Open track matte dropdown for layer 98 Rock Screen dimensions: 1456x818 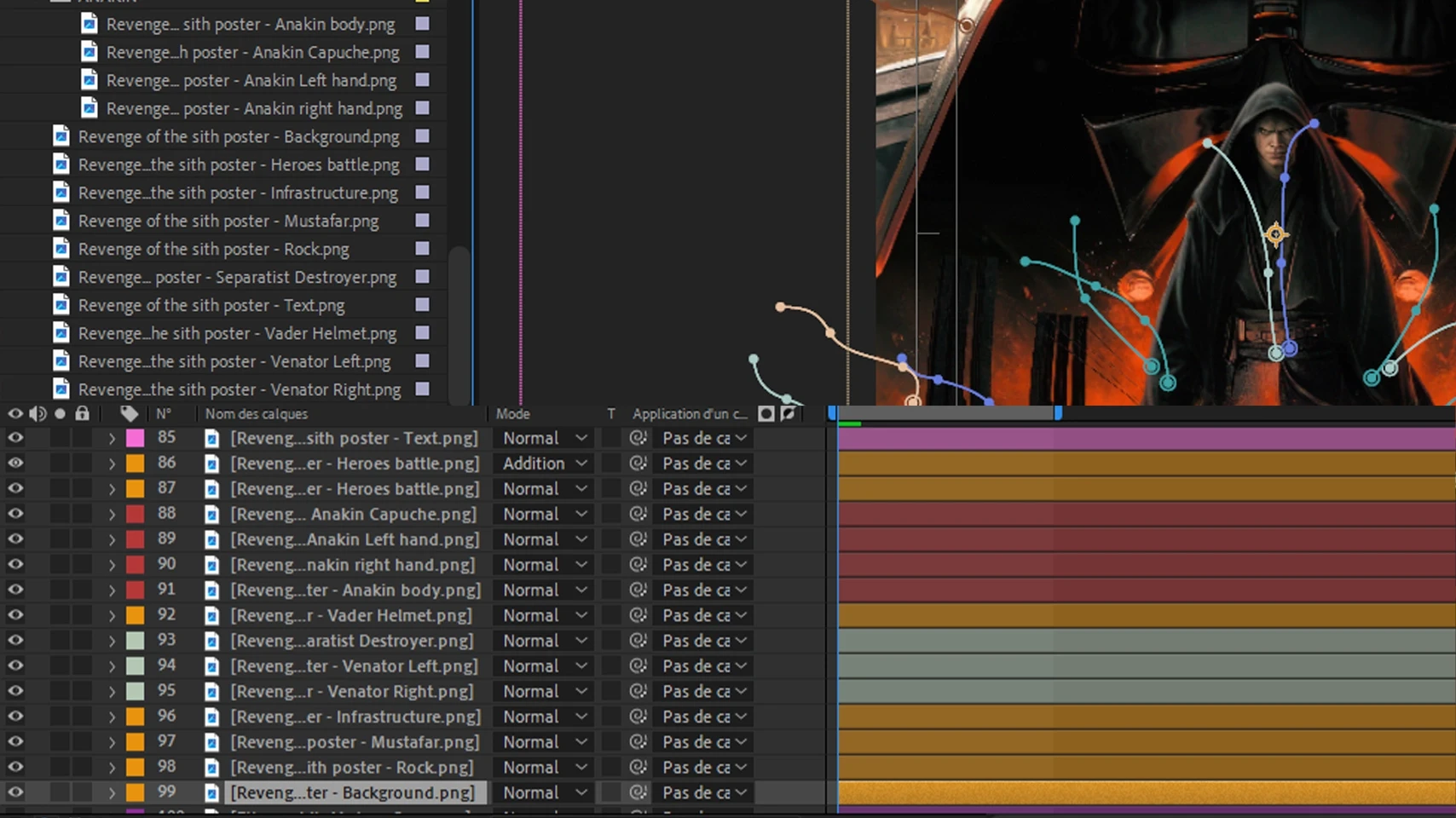click(704, 767)
